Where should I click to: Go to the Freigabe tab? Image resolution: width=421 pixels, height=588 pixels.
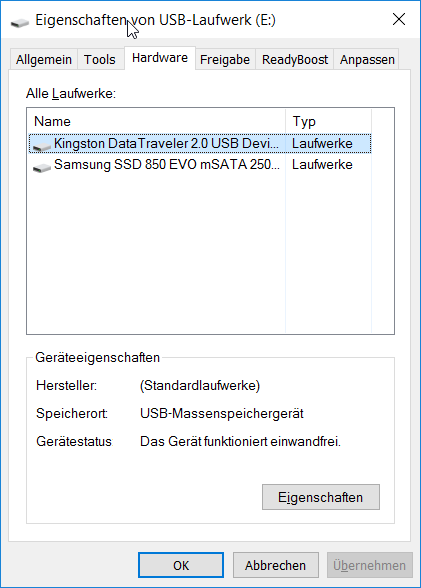pyautogui.click(x=225, y=60)
